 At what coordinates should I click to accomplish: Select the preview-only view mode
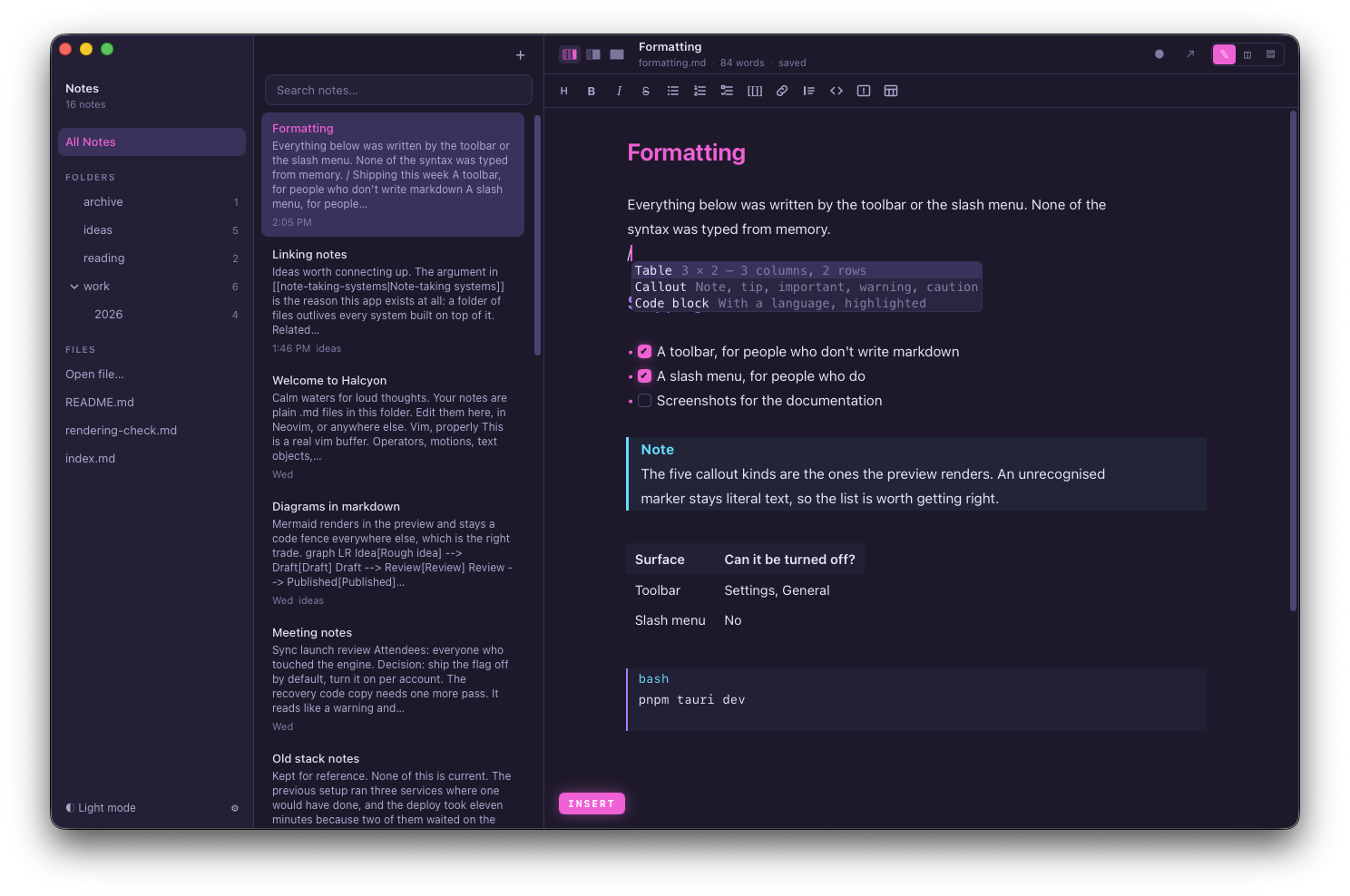tap(1271, 54)
